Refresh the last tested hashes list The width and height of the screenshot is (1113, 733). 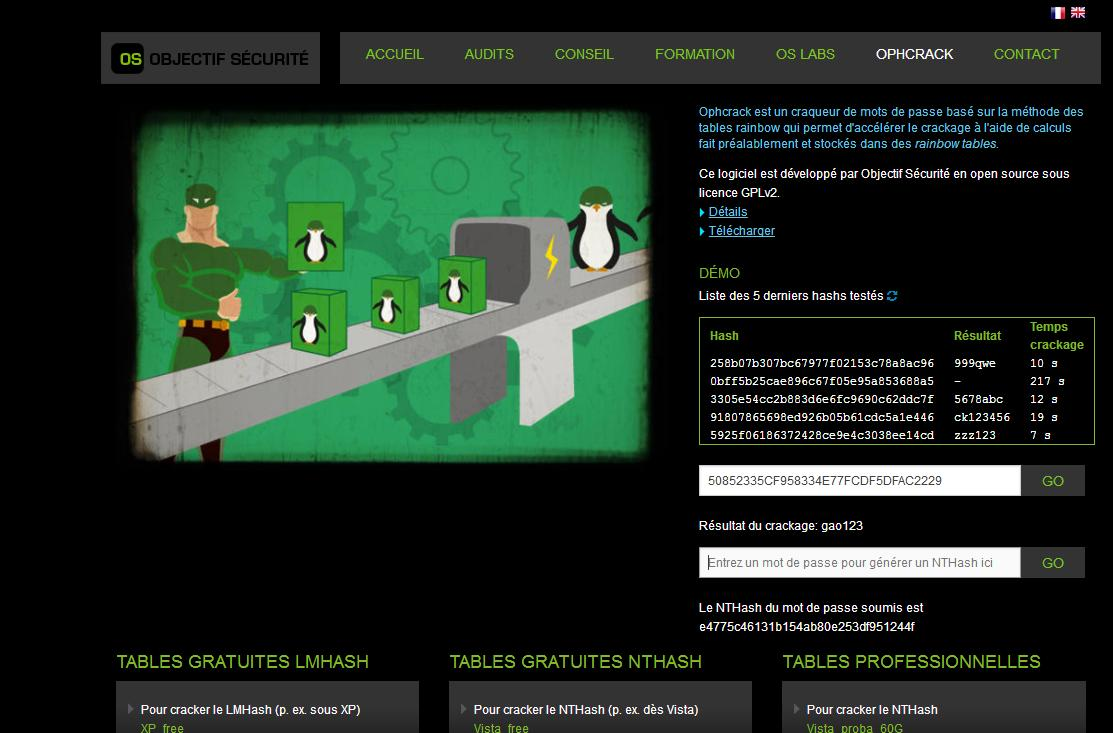point(892,295)
